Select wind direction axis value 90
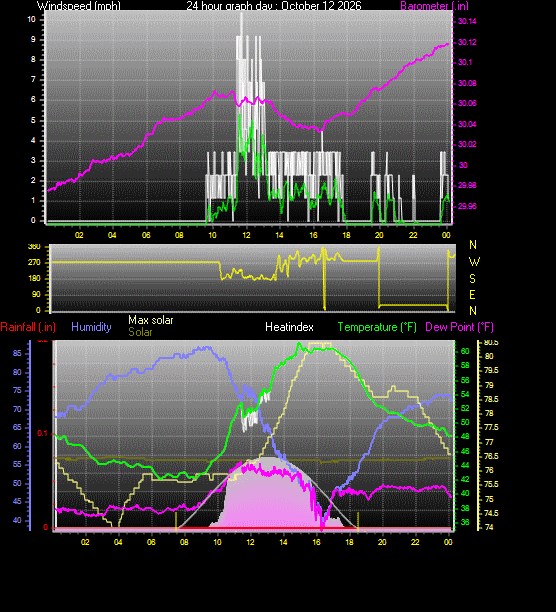This screenshot has width=556, height=612. pyautogui.click(x=36, y=294)
